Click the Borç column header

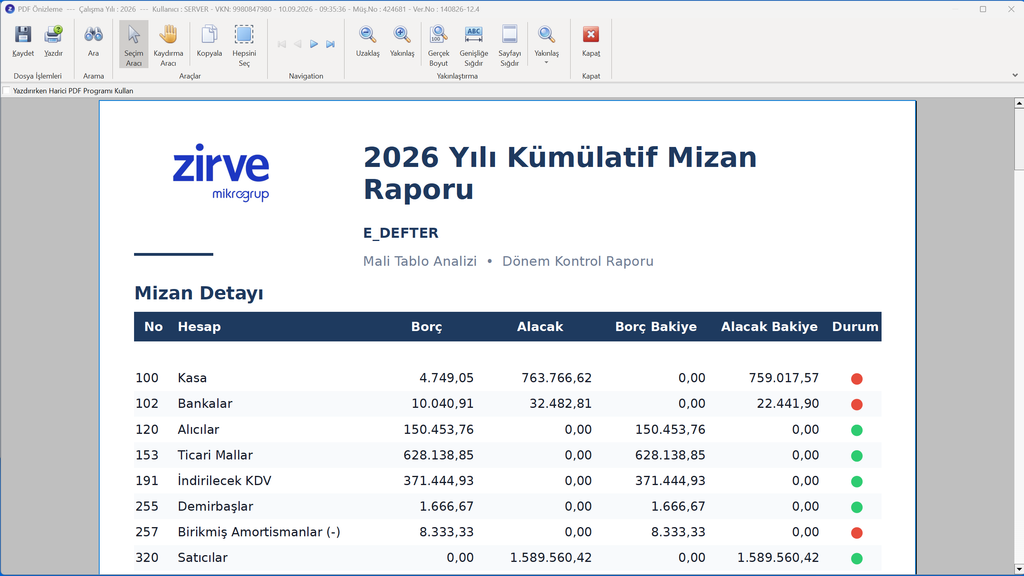point(426,327)
